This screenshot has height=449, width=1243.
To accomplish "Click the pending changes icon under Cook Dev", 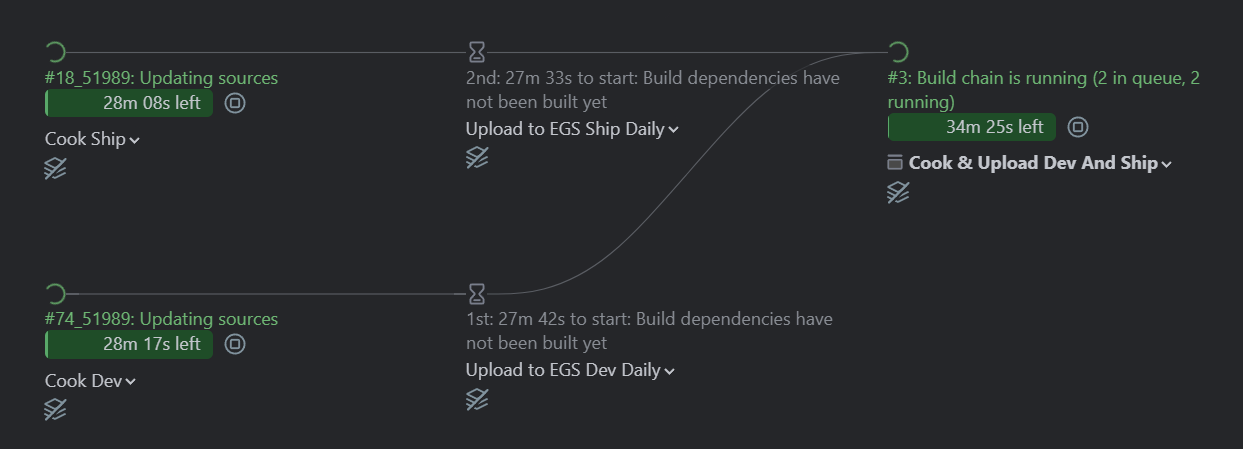I will (x=56, y=410).
